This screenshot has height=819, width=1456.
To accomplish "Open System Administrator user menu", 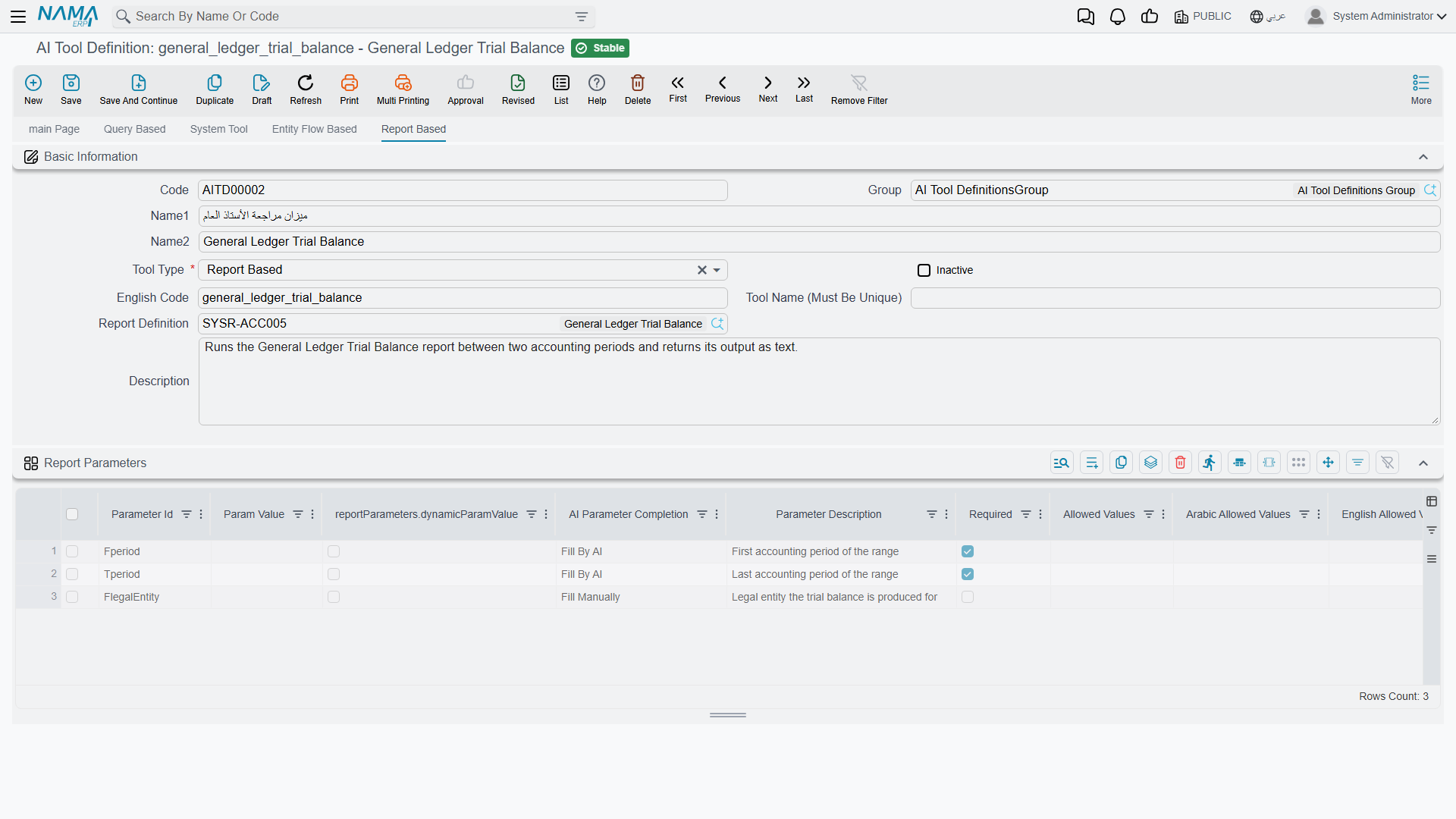I will click(x=1376, y=16).
